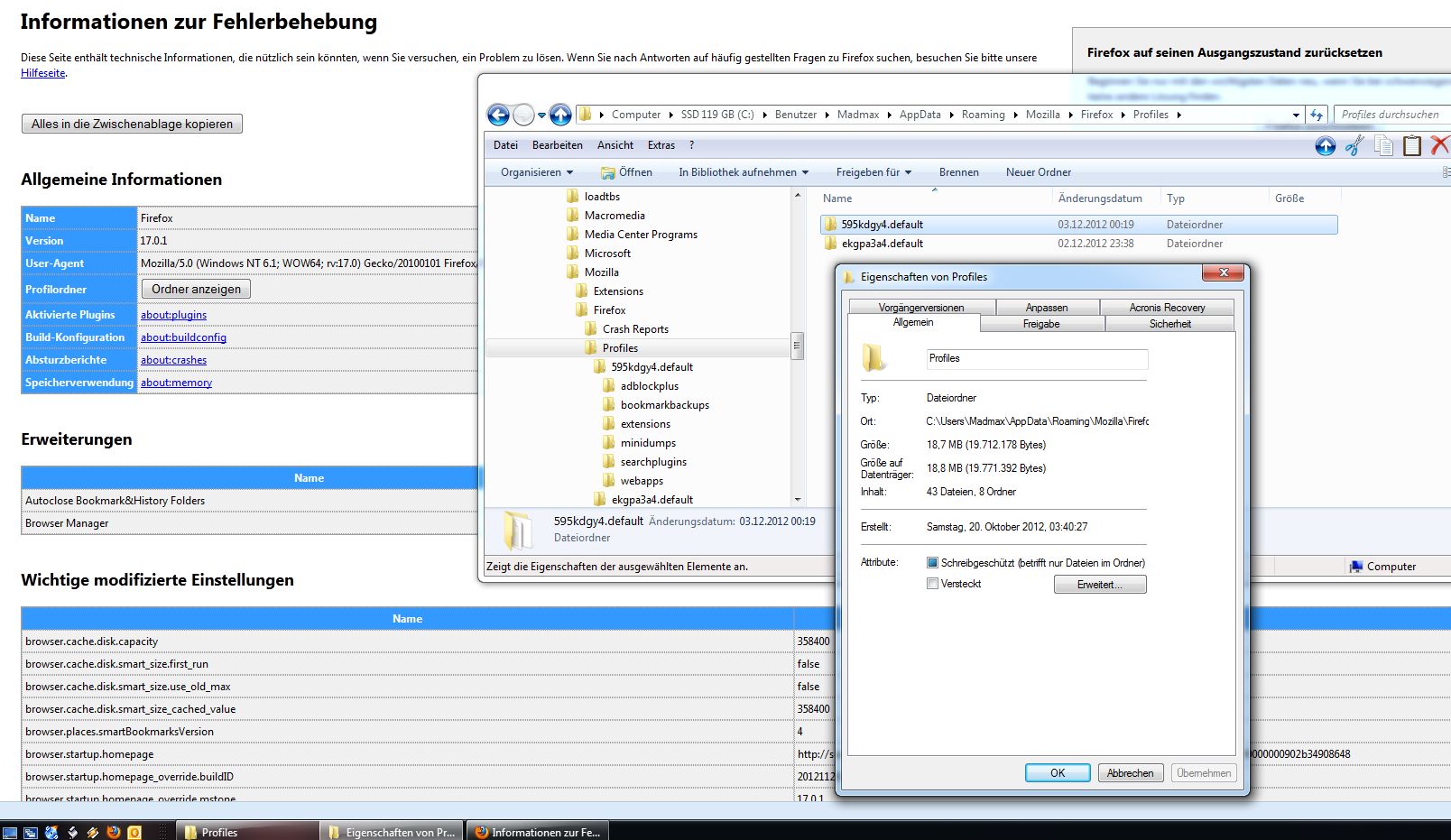Sort the file list by Änderungsdatum column
Image resolution: width=1451 pixels, height=840 pixels.
point(1100,198)
